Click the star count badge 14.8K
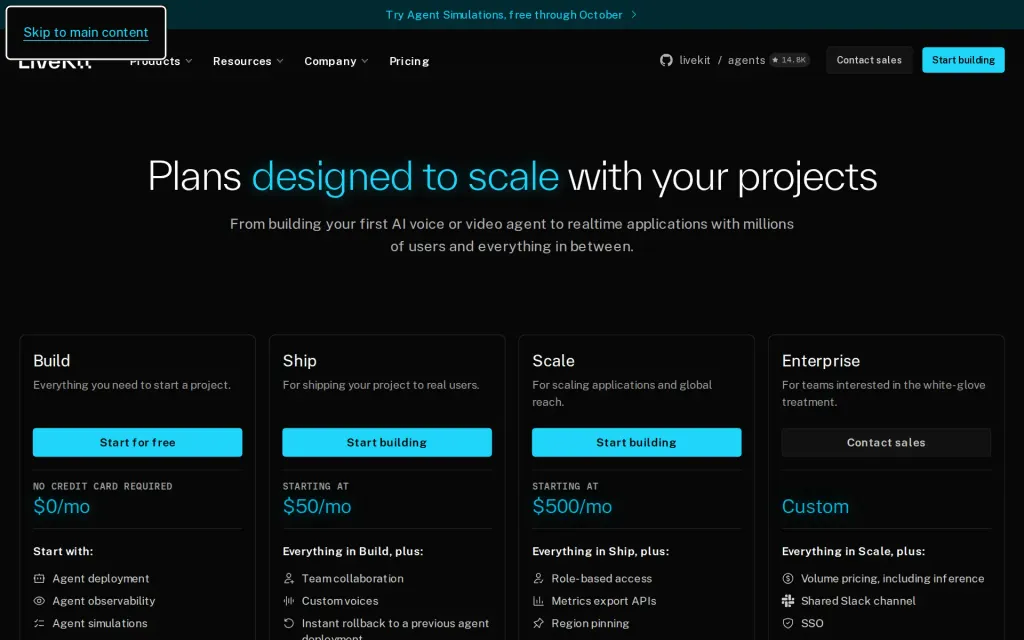 click(790, 60)
